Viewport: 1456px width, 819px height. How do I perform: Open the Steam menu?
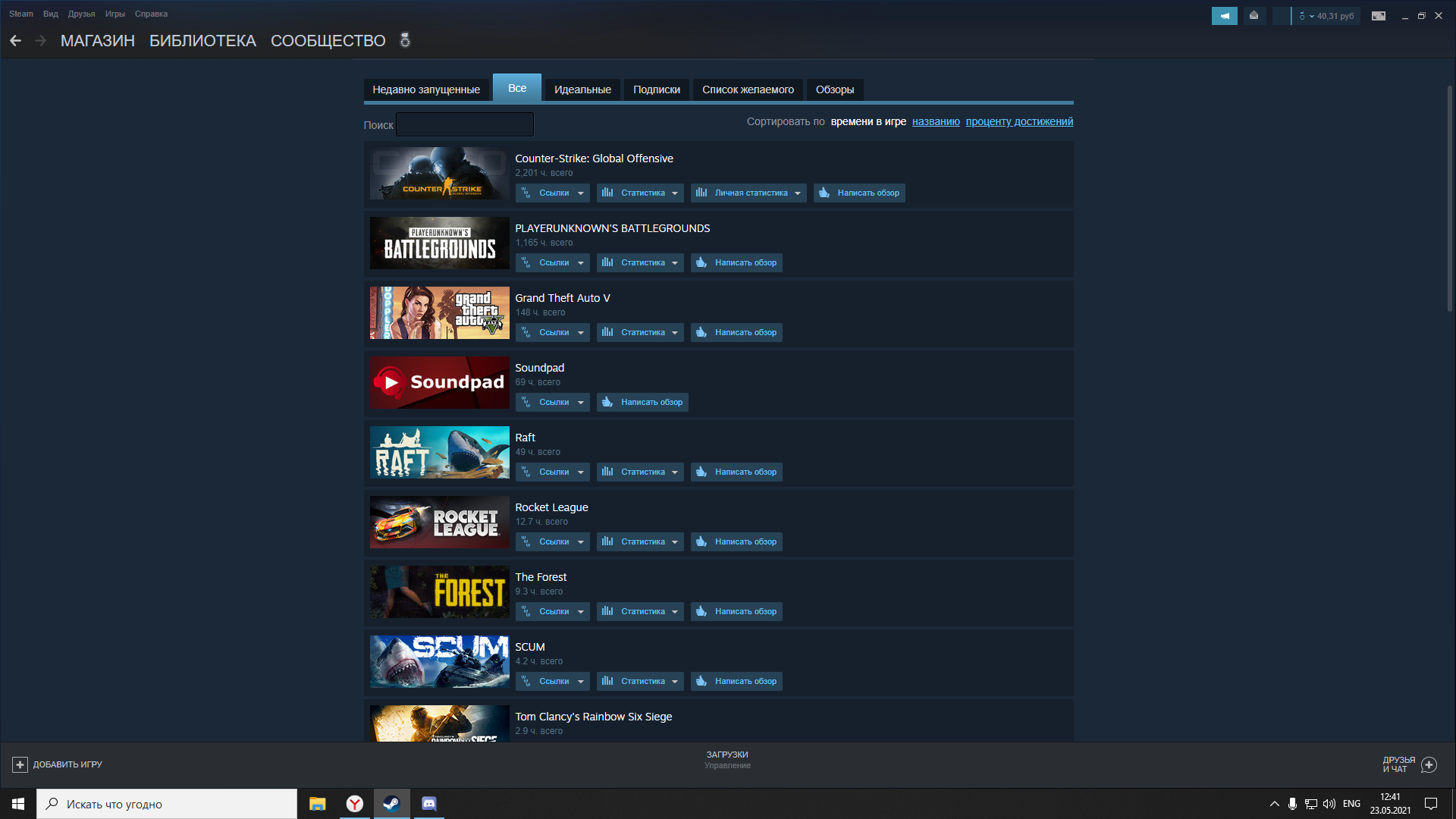21,14
